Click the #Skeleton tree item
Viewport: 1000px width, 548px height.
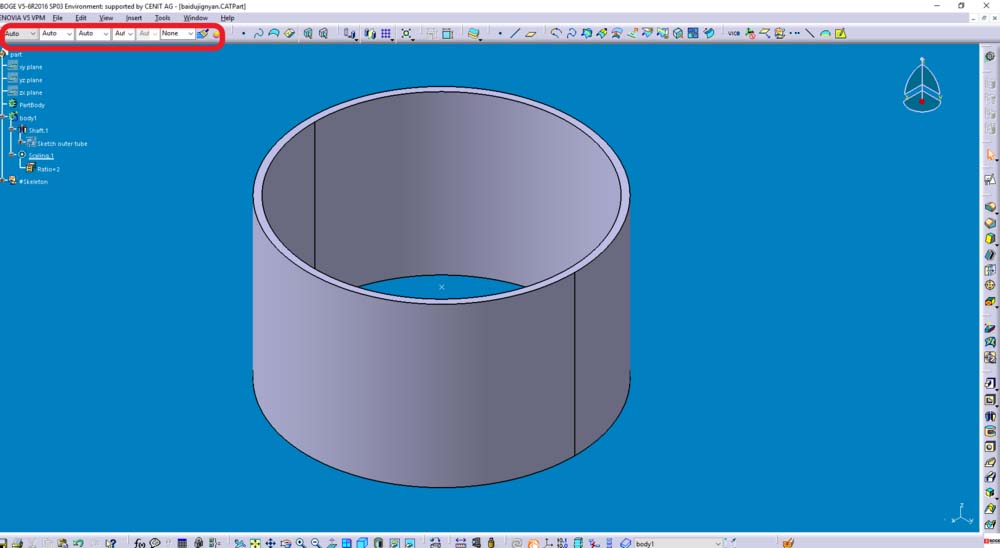32,182
